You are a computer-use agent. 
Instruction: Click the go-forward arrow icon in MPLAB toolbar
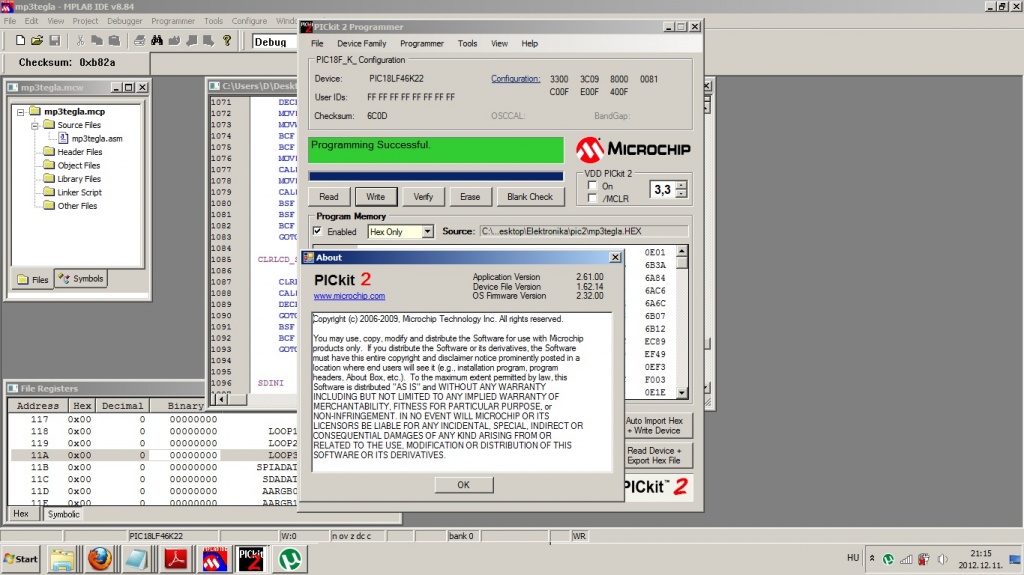[208, 41]
